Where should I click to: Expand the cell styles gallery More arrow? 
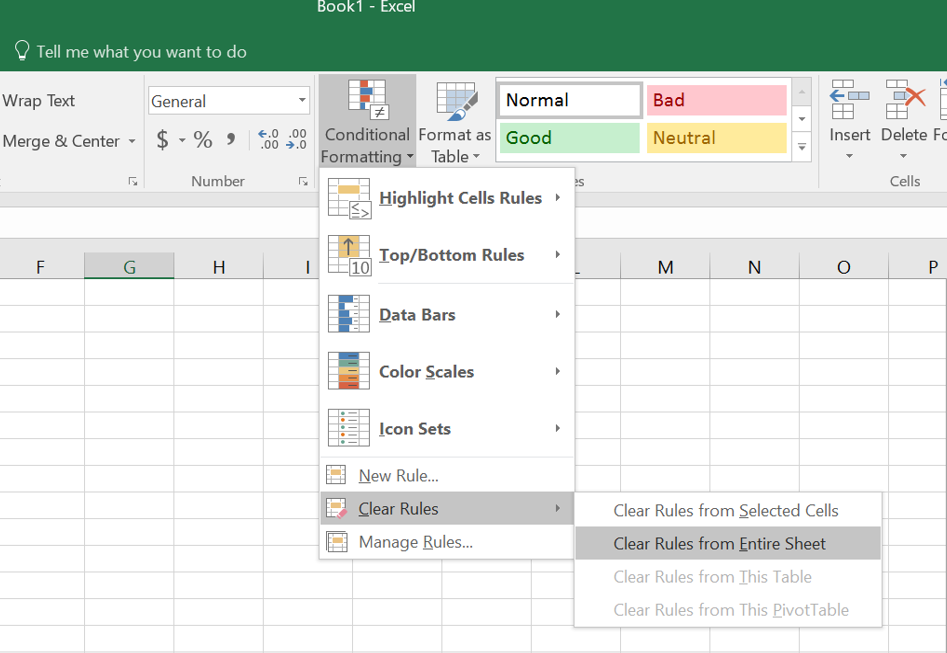[801, 147]
